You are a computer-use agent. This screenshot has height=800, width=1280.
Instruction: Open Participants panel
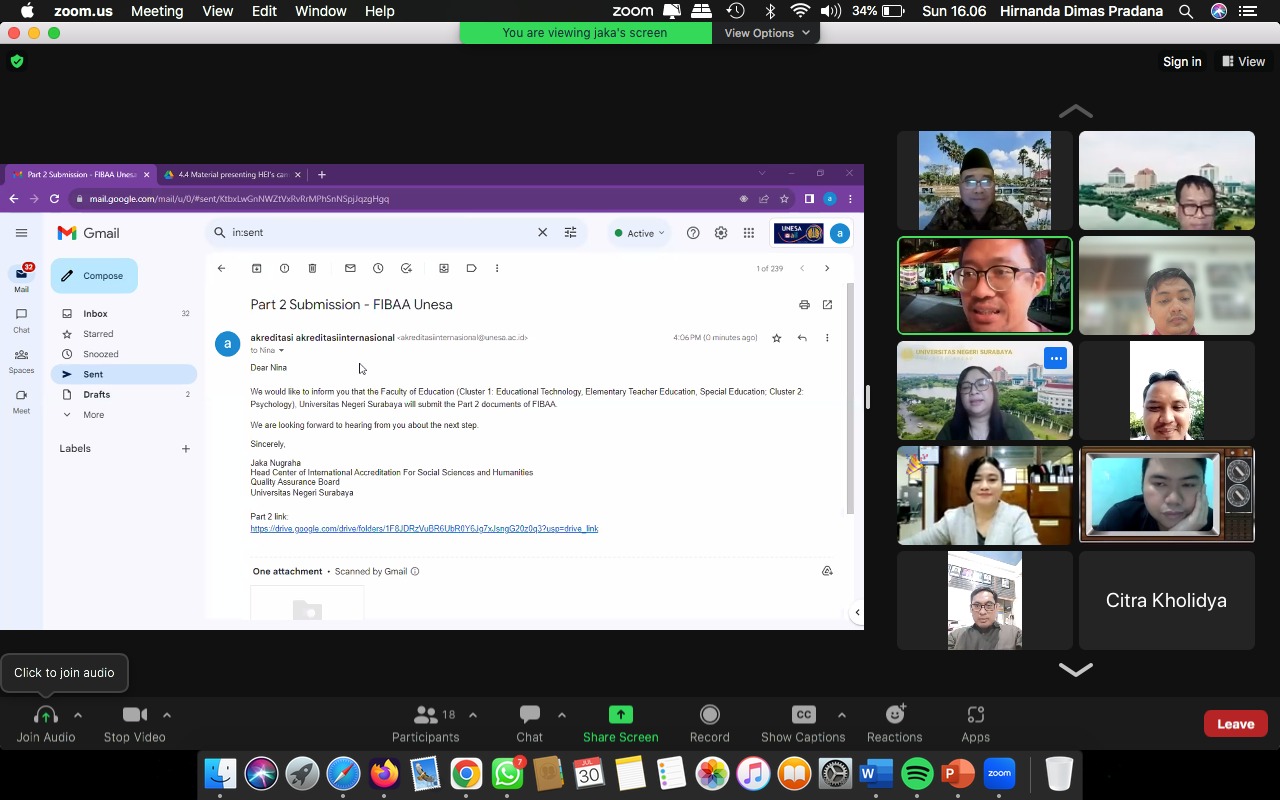(x=426, y=724)
